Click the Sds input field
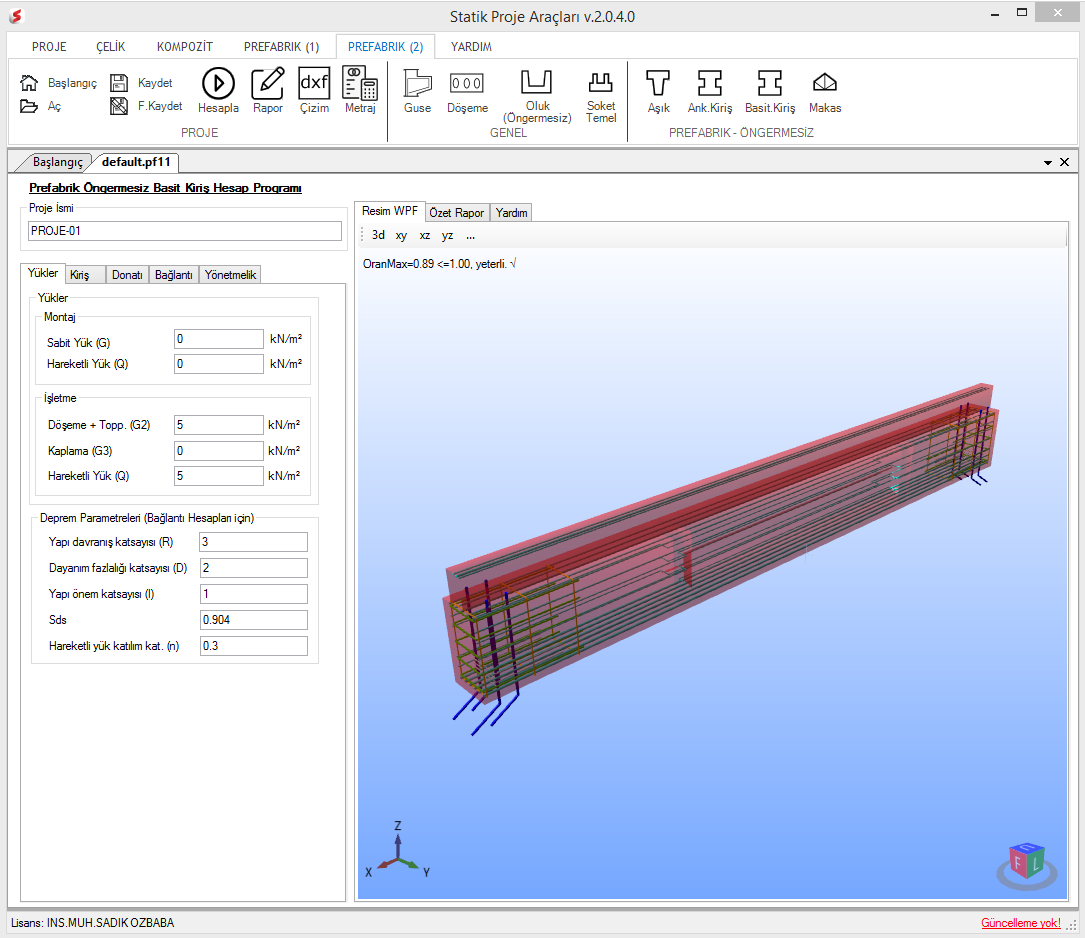Viewport: 1085px width, 938px height. [x=253, y=620]
